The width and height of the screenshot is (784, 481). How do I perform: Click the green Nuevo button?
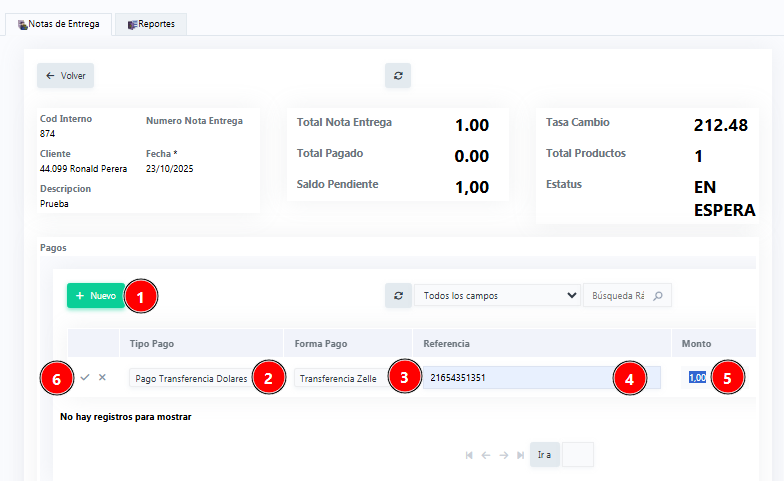(96, 296)
